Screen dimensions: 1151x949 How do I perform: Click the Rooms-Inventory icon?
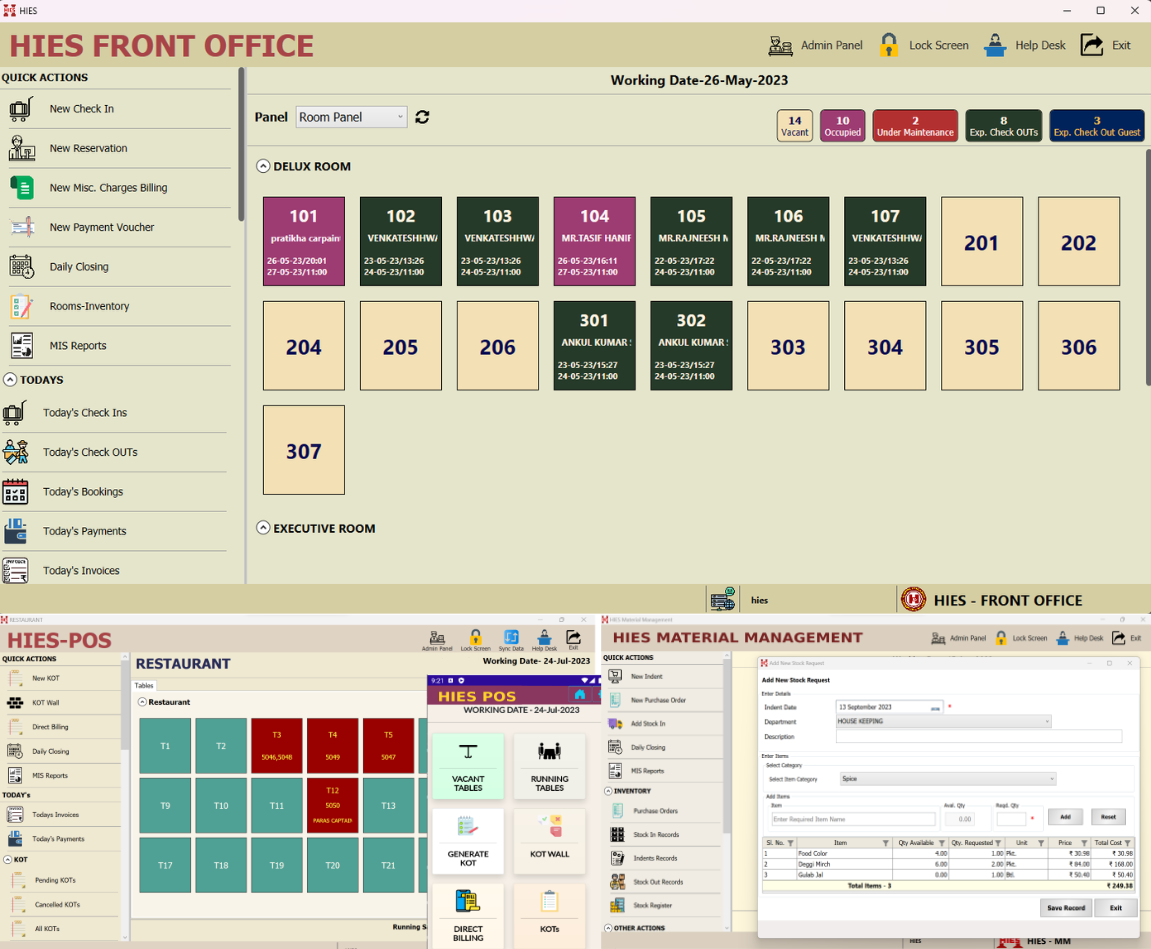[21, 306]
